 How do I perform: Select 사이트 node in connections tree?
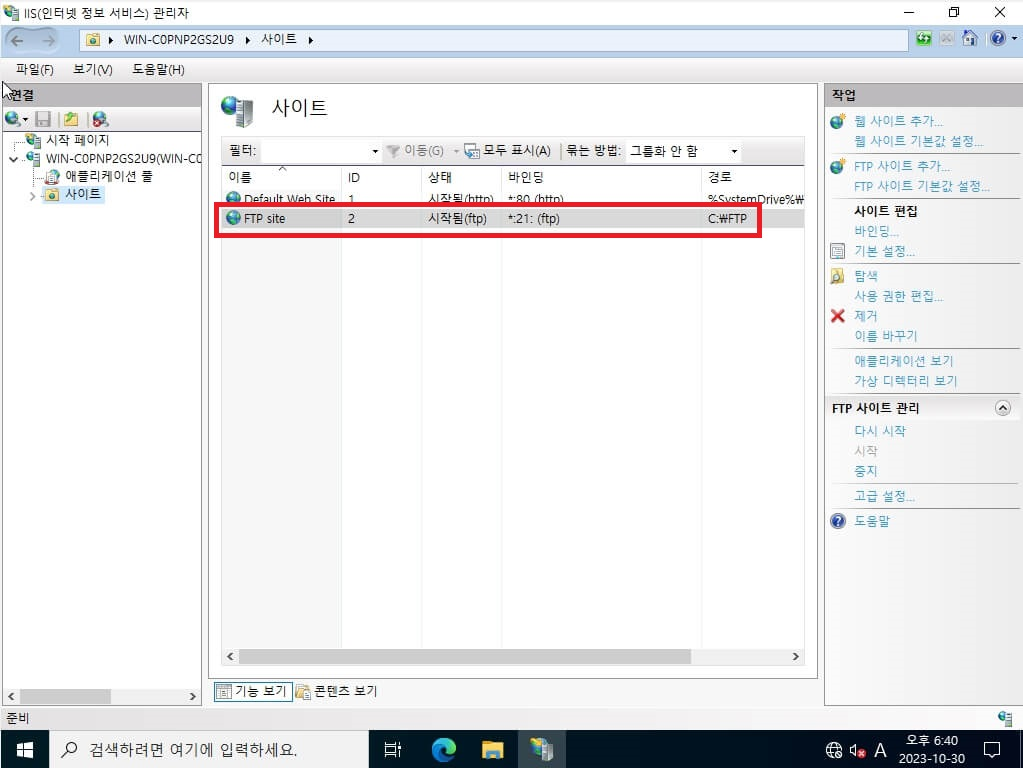tap(83, 194)
